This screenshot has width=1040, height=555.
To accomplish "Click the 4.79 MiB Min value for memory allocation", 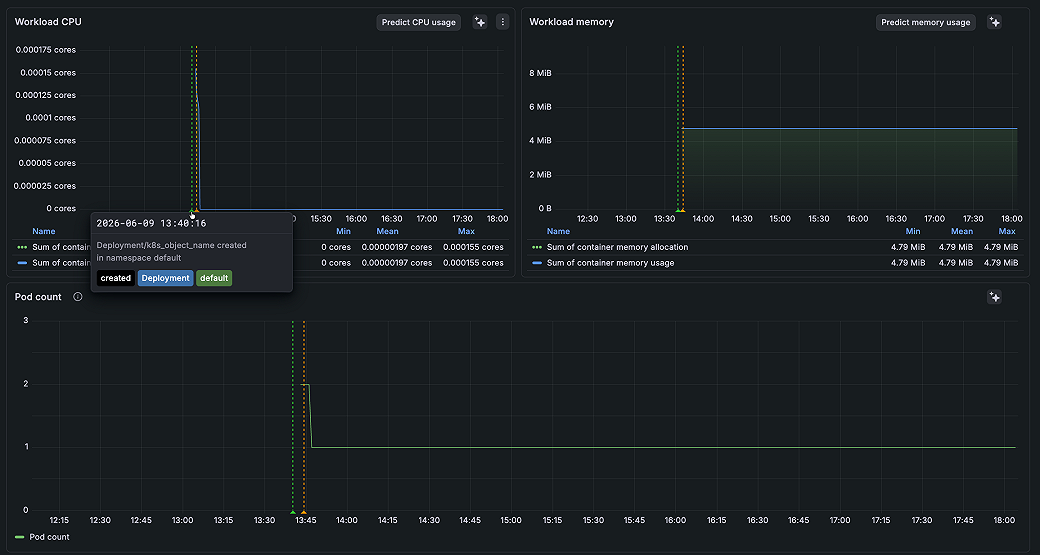I will [x=909, y=247].
